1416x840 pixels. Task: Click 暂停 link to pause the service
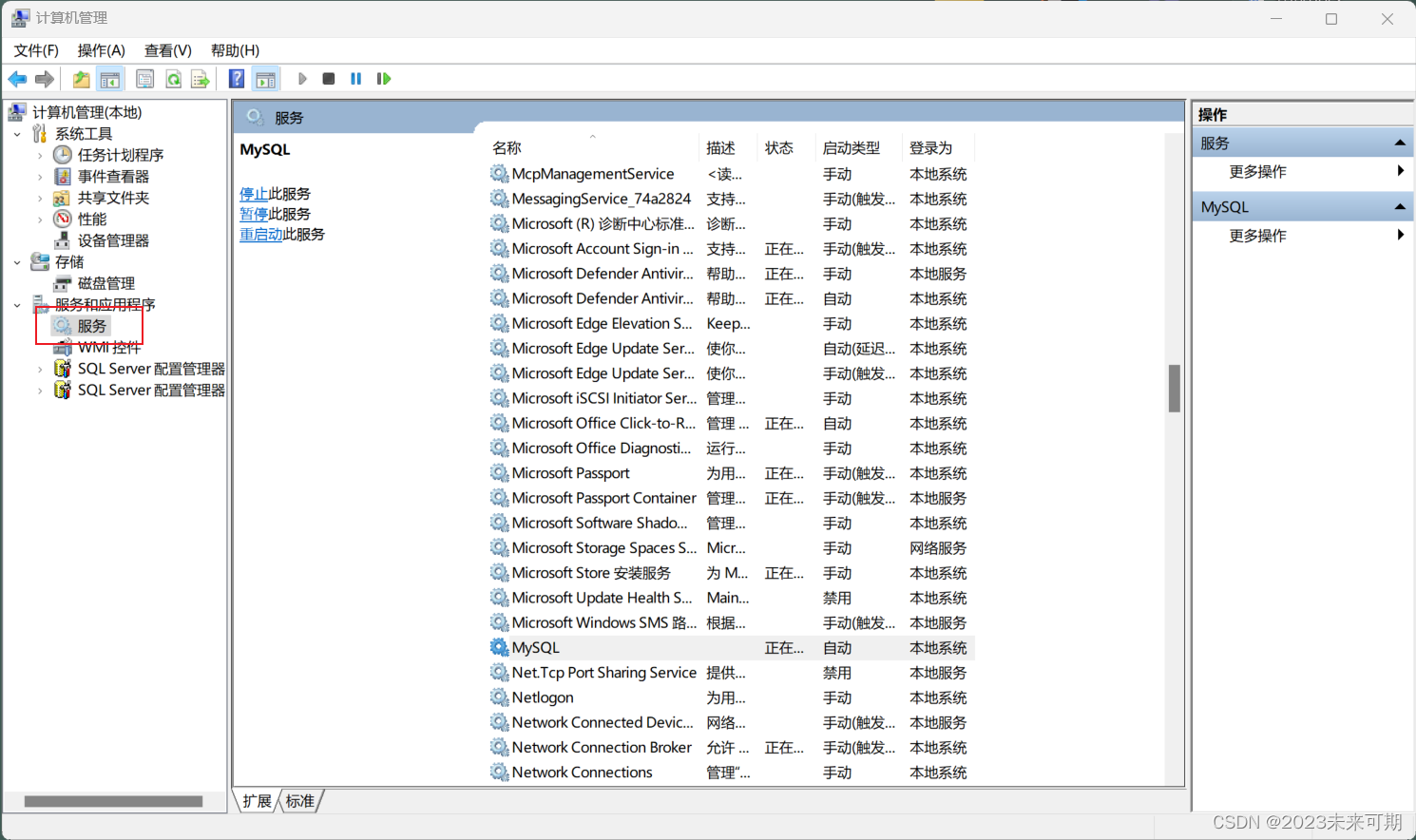(254, 214)
